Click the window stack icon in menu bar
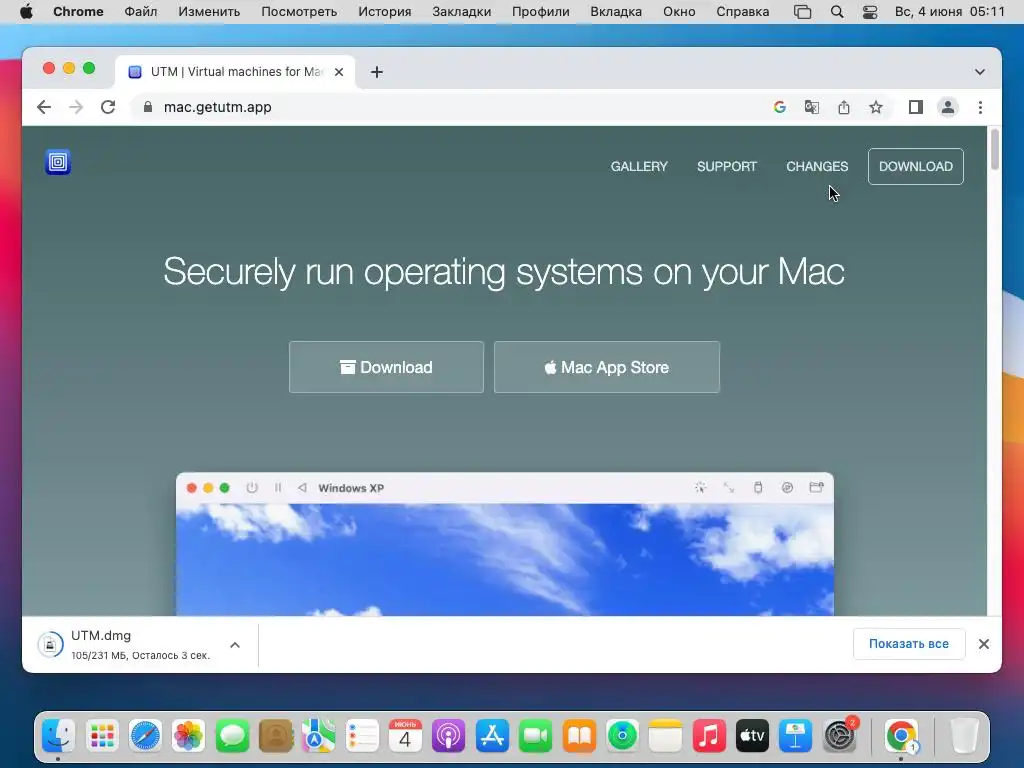Image resolution: width=1024 pixels, height=768 pixels. point(803,12)
